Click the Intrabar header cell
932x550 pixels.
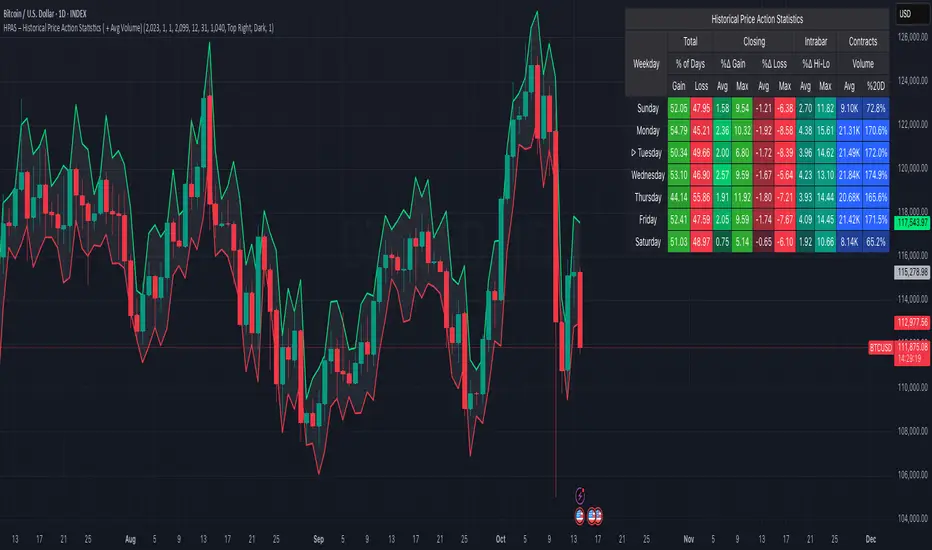point(816,42)
